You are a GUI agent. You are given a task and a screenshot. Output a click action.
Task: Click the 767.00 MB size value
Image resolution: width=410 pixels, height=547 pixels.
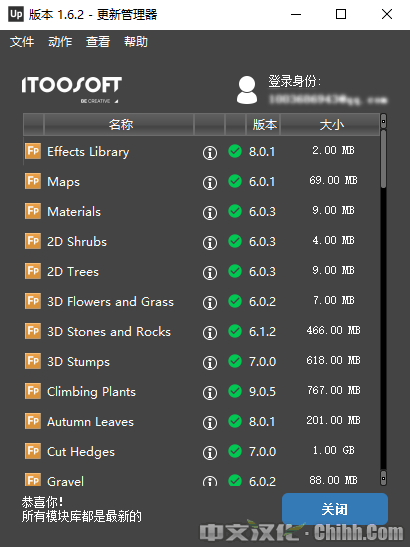click(x=334, y=390)
